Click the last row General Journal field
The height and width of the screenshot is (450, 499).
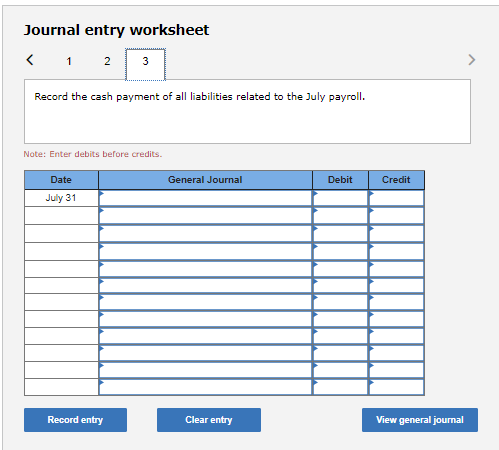pos(205,387)
